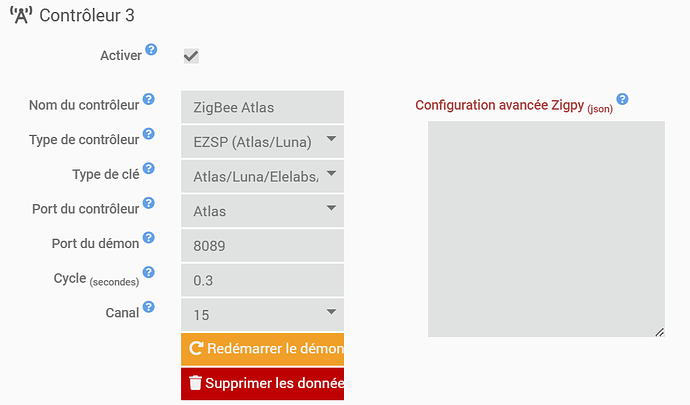Click help icon for Configuration avancée Zigpy
The image size is (690, 405).
point(622,100)
